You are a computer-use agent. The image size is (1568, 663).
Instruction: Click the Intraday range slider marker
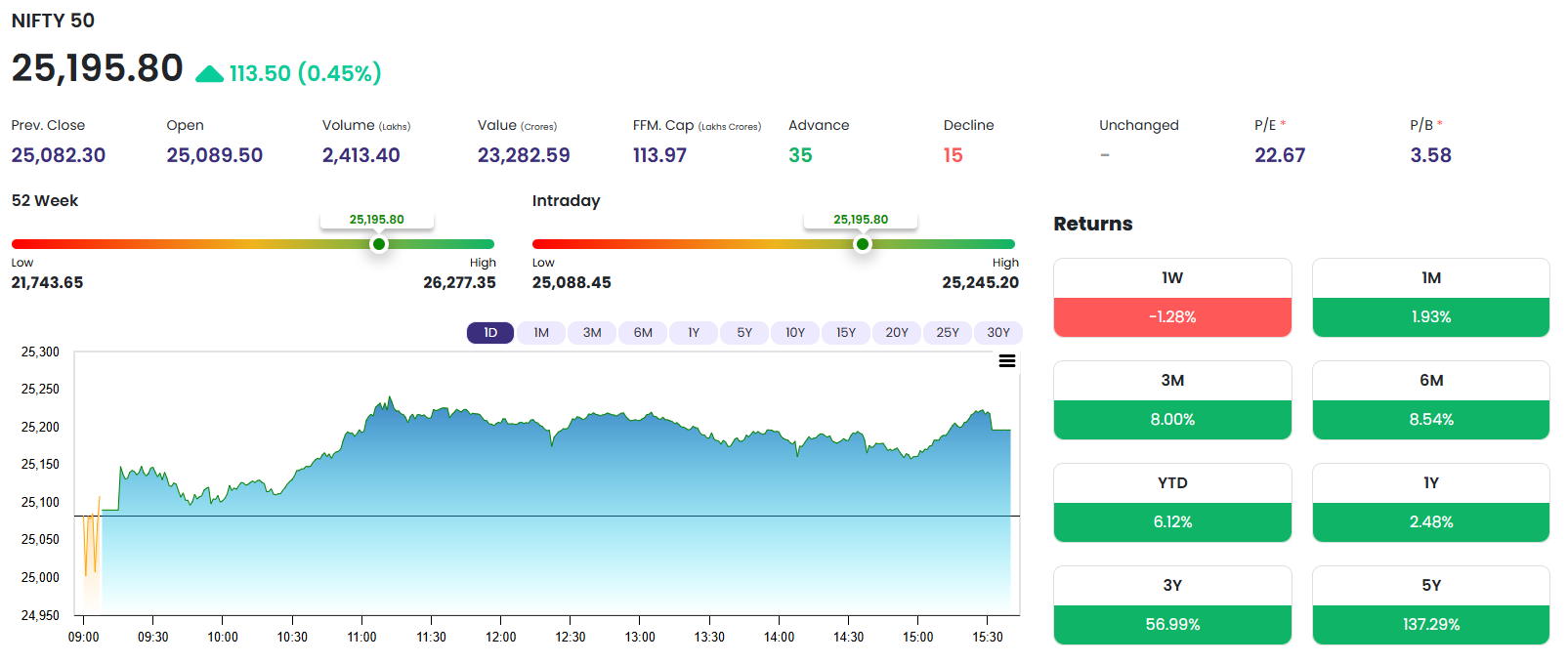[x=862, y=244]
